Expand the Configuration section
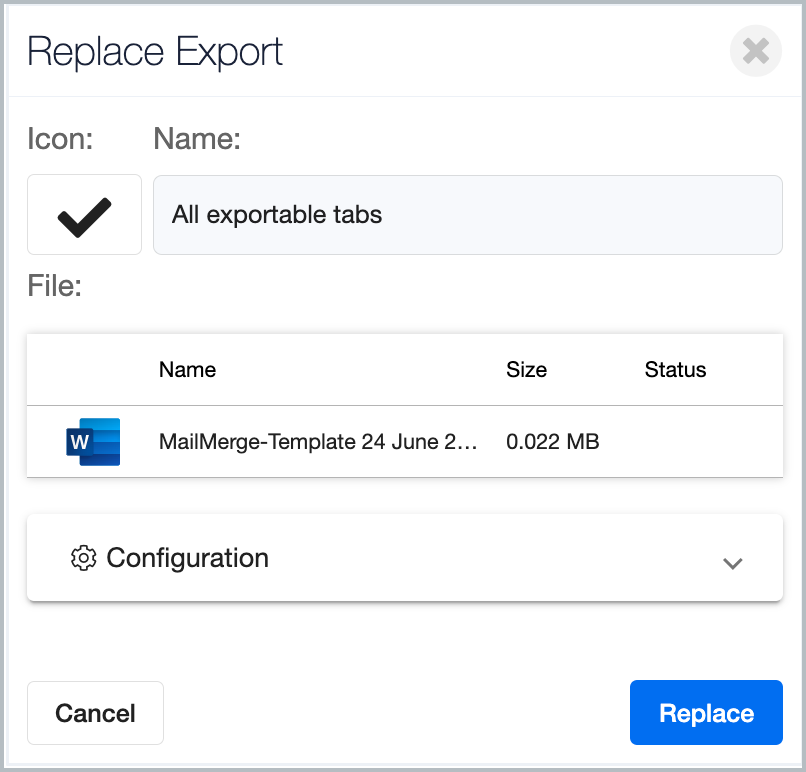Viewport: 806px width, 772px height. coord(405,558)
